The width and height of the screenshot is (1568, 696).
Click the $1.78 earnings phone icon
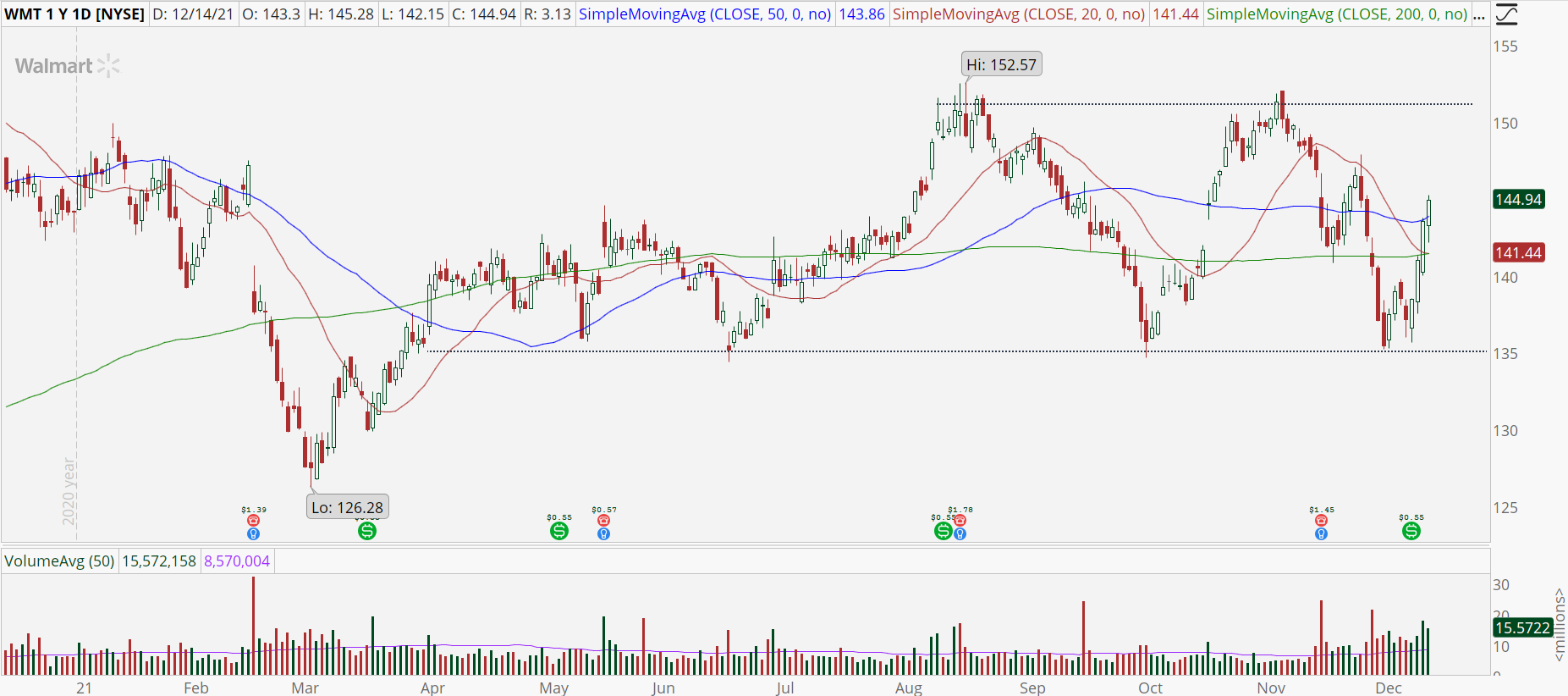point(960,521)
